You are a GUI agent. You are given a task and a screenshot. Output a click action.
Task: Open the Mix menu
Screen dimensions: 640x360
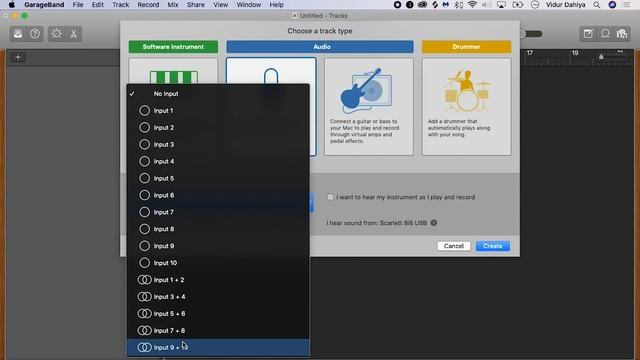(x=173, y=5)
